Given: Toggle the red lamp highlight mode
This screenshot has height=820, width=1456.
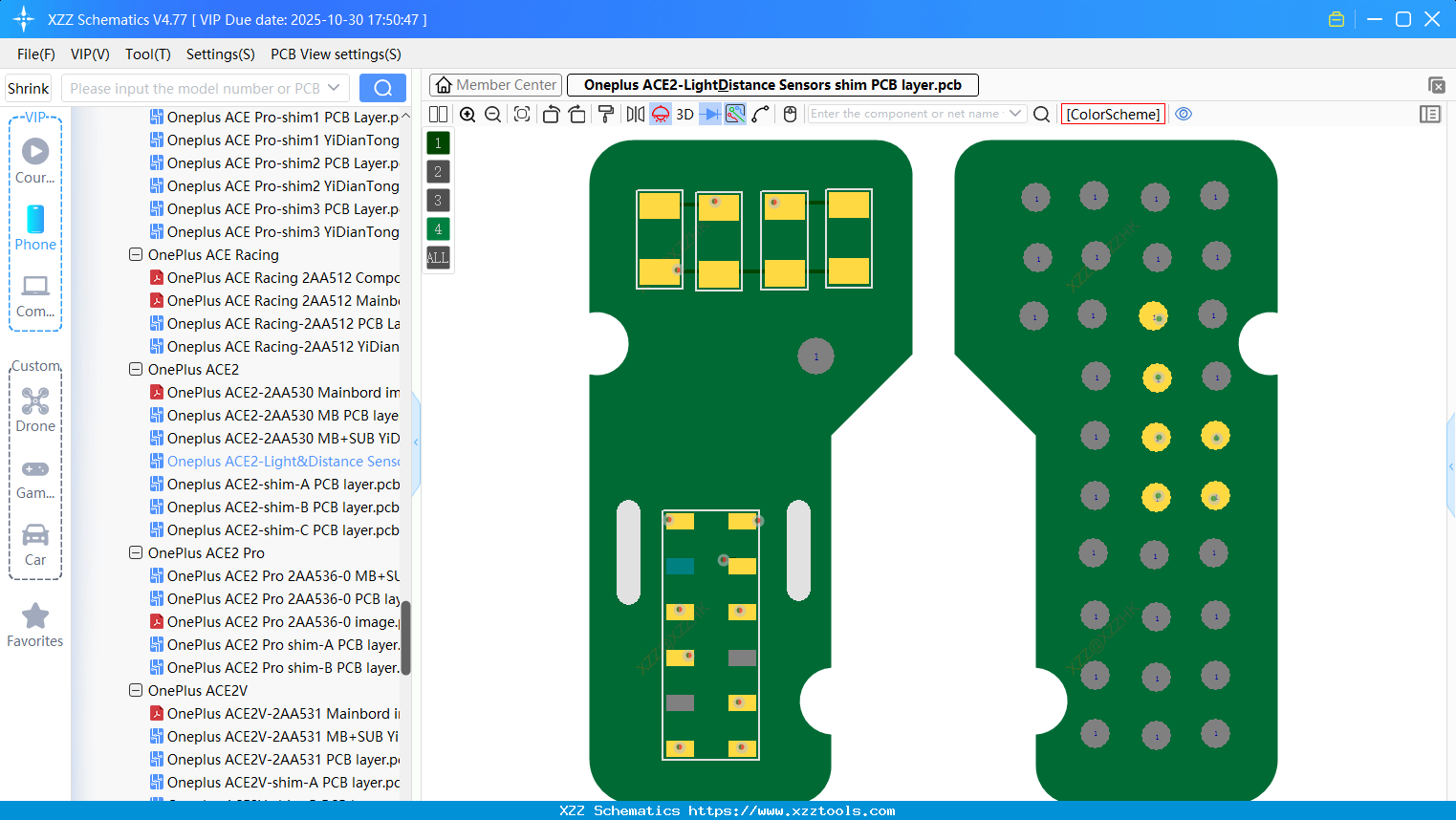Looking at the screenshot, I should point(660,114).
